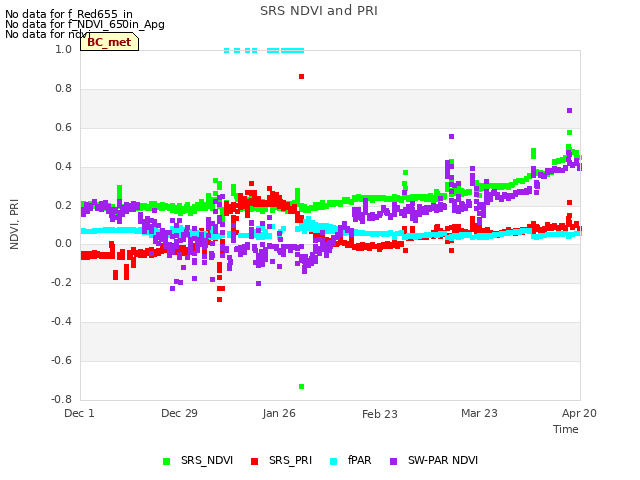Screen dimensions: 640x480
Task: Click the chart title SRS NDVI and PRI
Action: [x=319, y=11]
